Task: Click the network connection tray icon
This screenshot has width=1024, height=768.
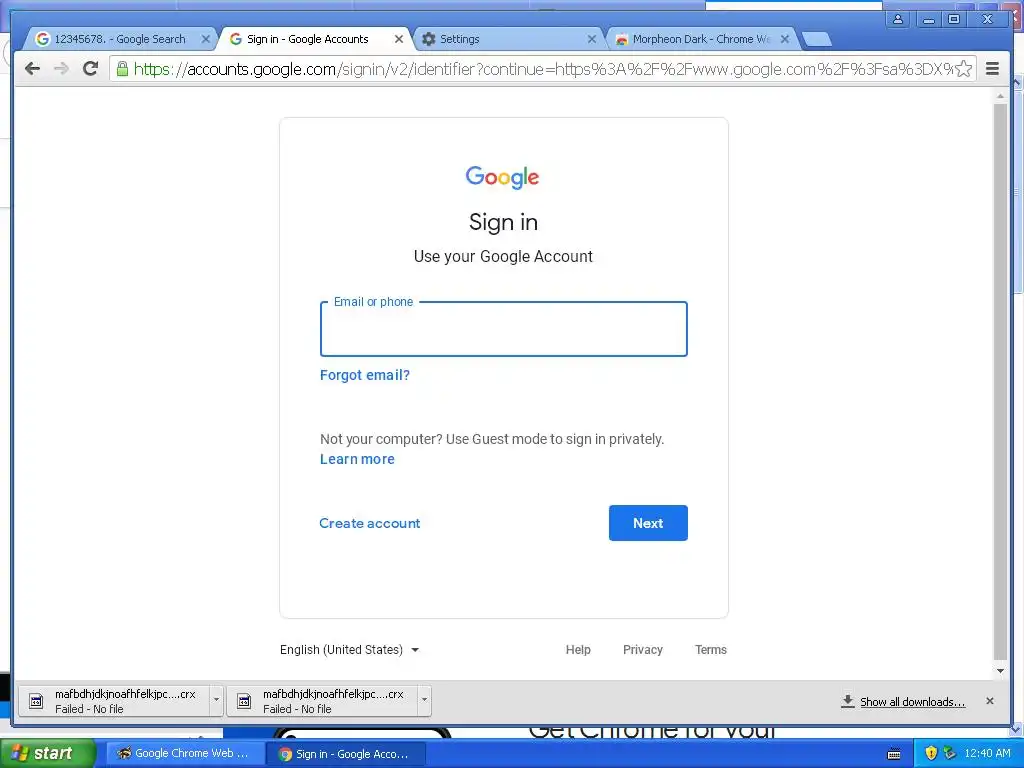Action: coord(950,754)
